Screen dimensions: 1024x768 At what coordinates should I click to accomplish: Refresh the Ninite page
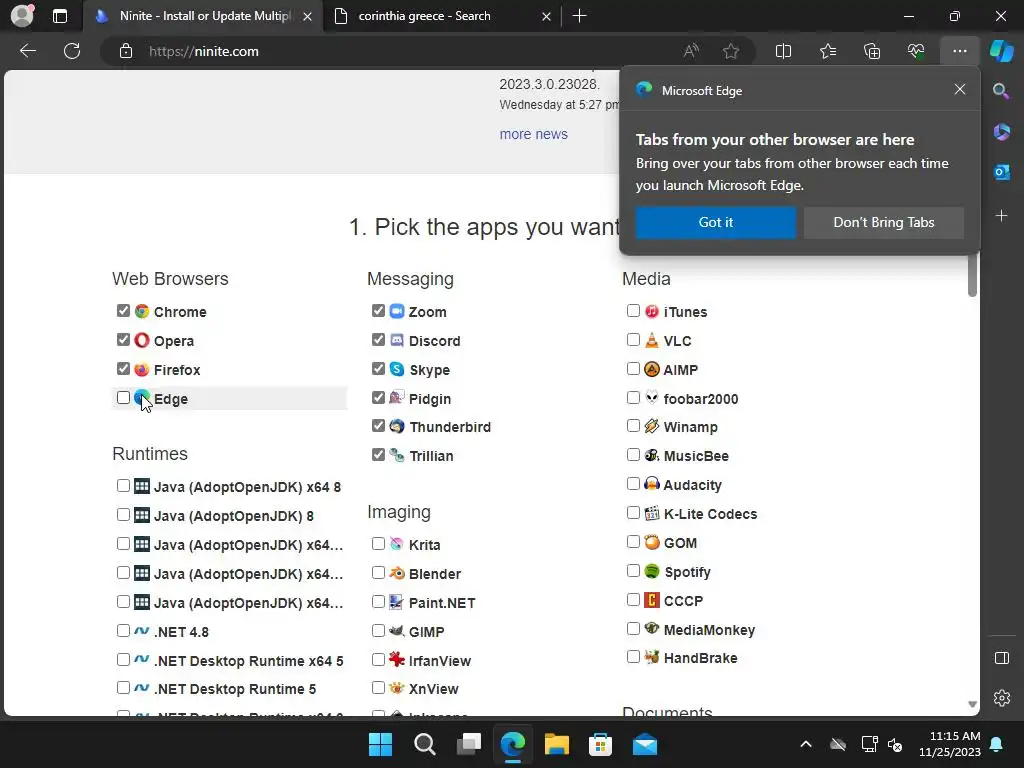click(72, 51)
